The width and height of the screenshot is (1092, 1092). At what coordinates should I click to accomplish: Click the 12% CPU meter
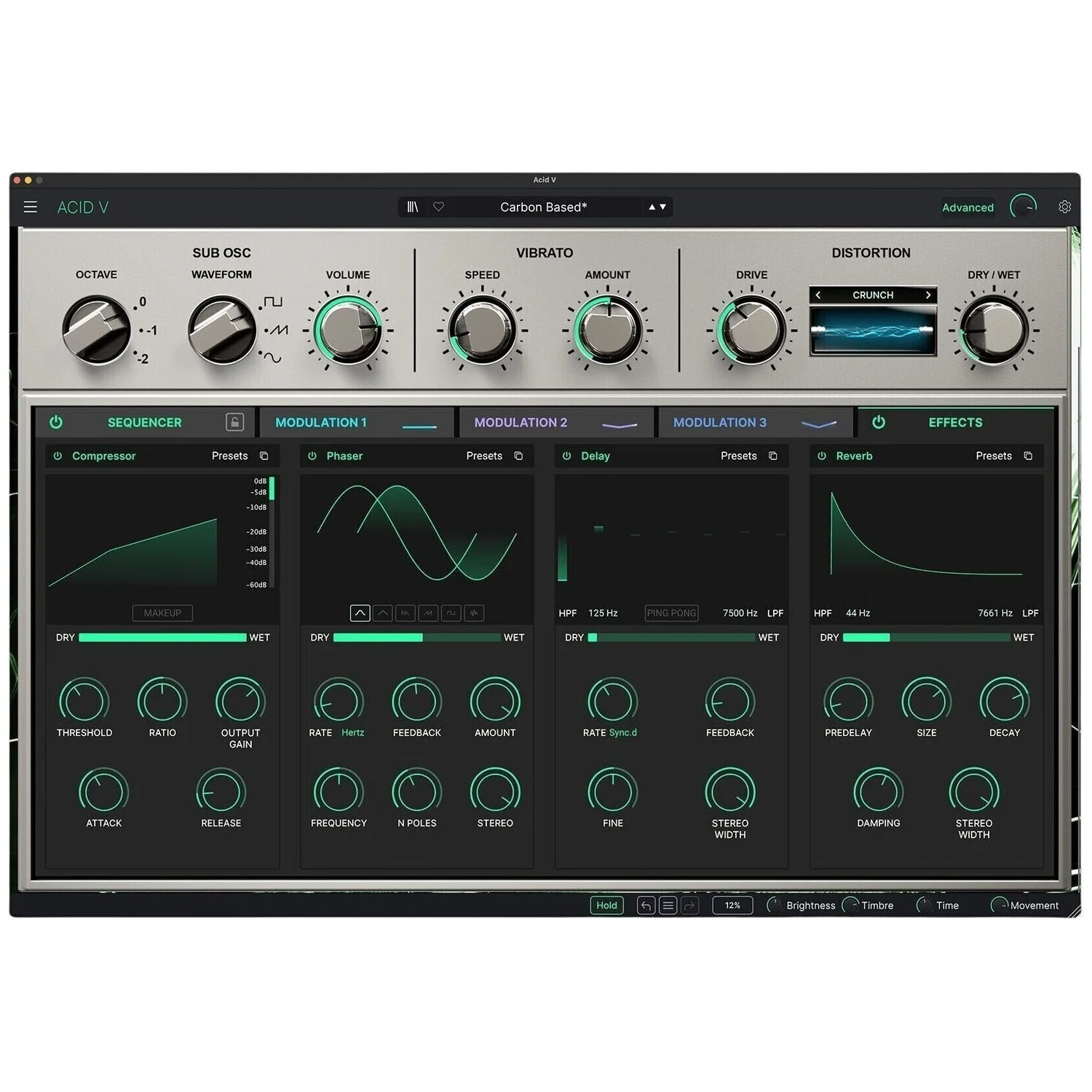(732, 906)
